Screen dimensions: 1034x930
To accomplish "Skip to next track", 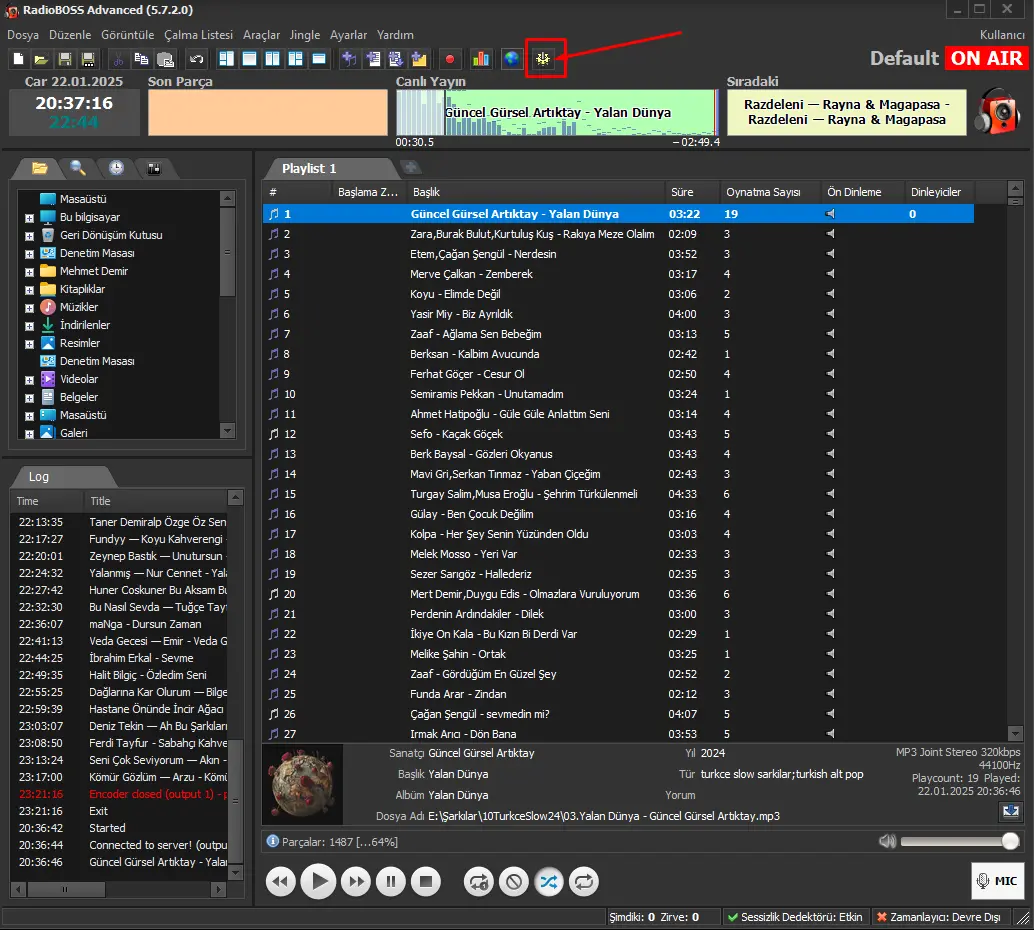I will [356, 881].
